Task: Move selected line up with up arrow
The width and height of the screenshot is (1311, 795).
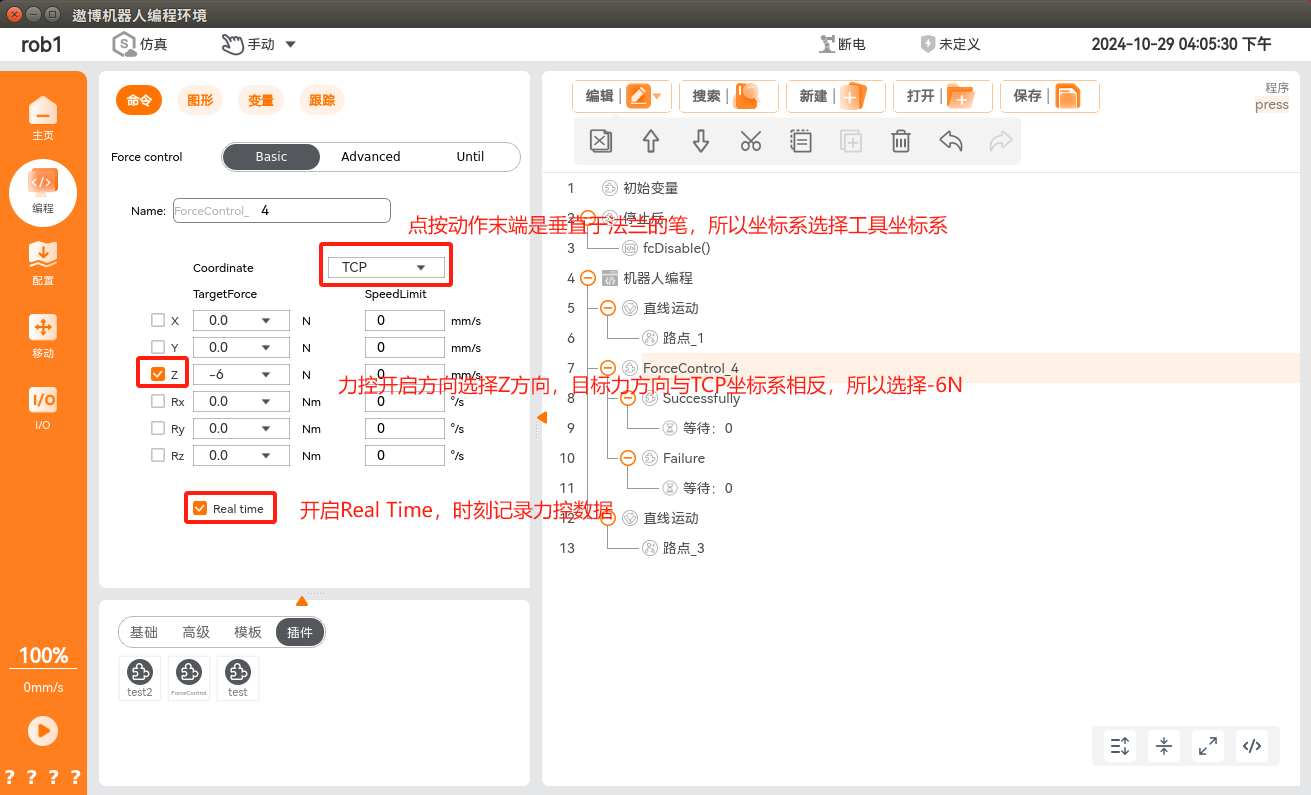Action: pos(651,142)
